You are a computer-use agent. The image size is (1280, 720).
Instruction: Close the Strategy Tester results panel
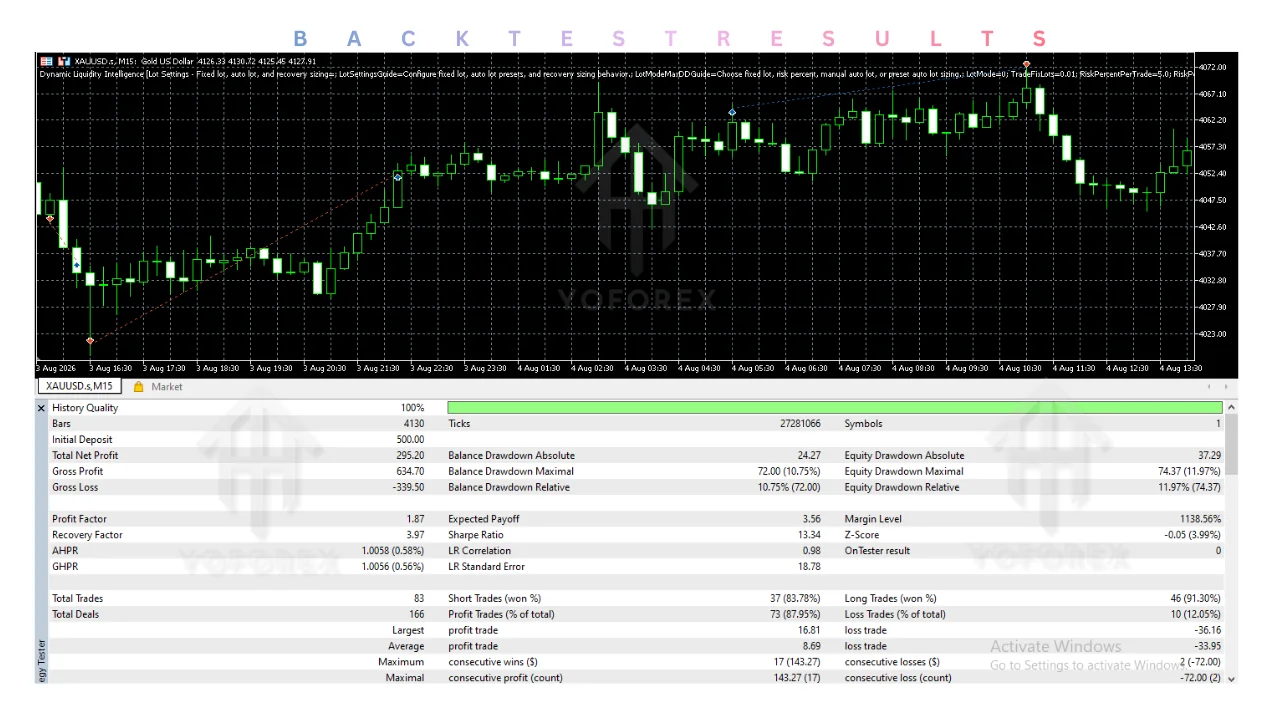click(41, 408)
